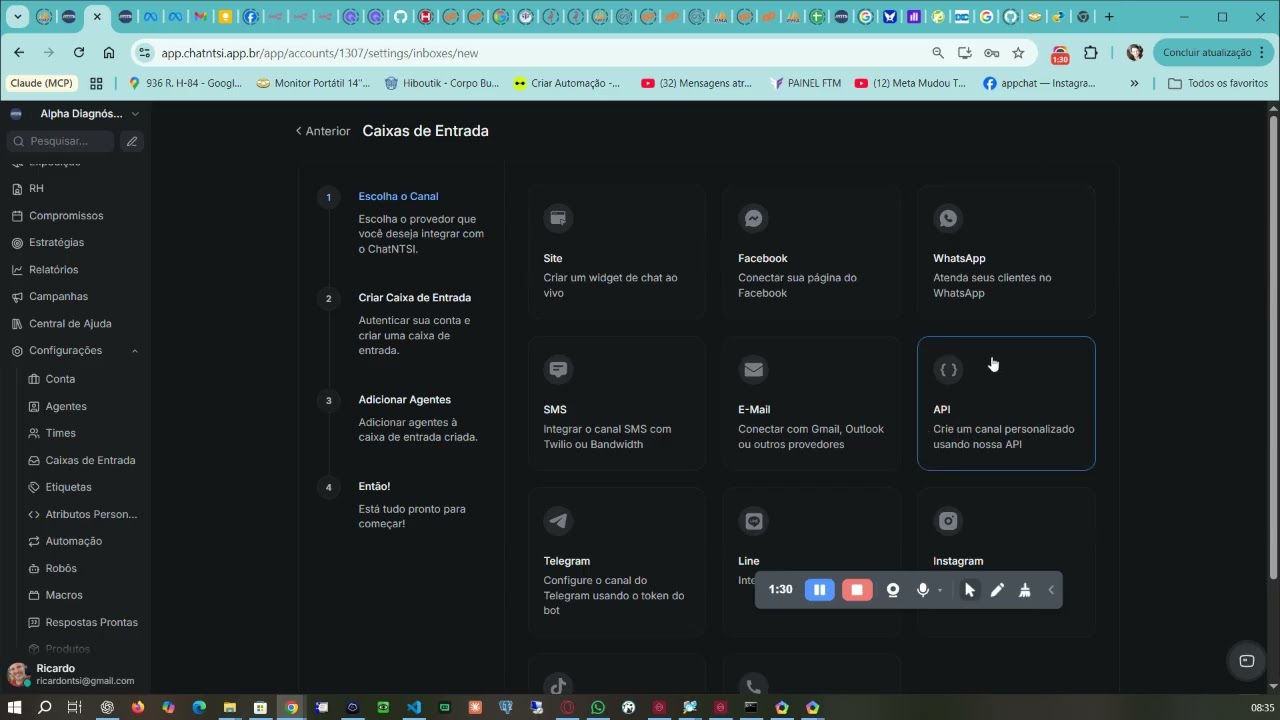Open the browser extensions puzzle icon
This screenshot has height=720, width=1280.
tap(1091, 53)
